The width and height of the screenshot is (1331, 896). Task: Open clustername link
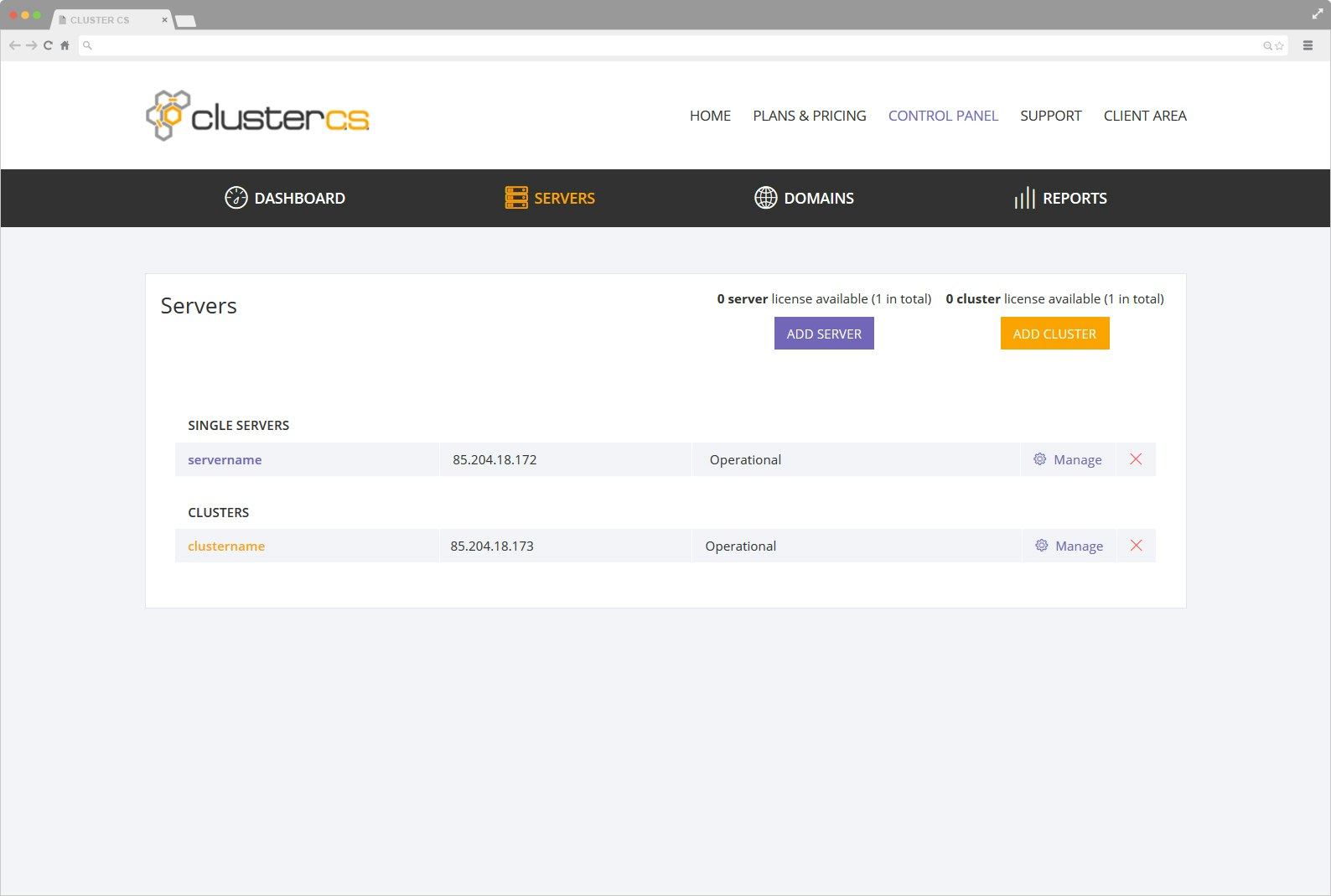coord(226,546)
